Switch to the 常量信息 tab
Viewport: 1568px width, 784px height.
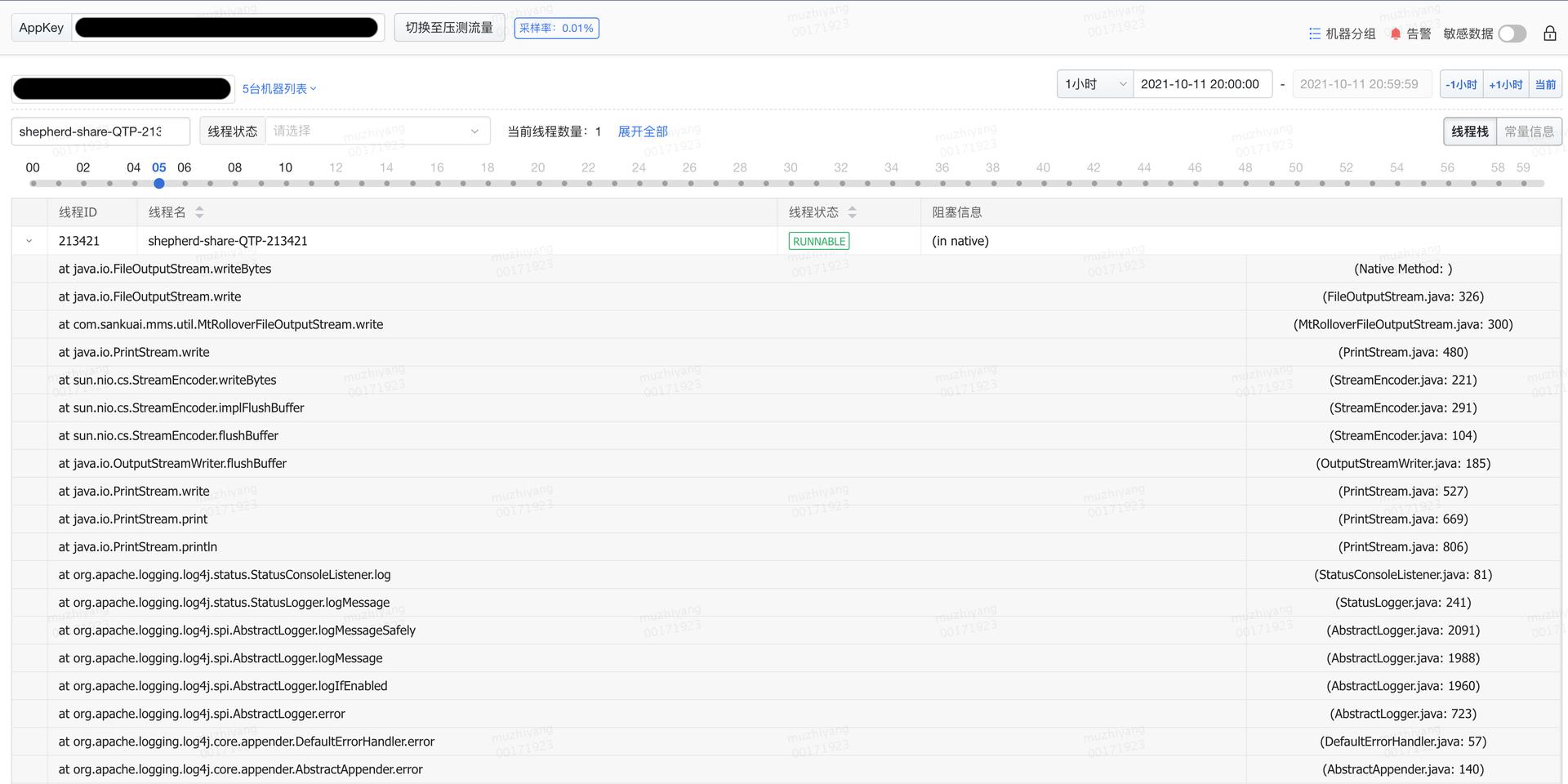coord(1528,131)
